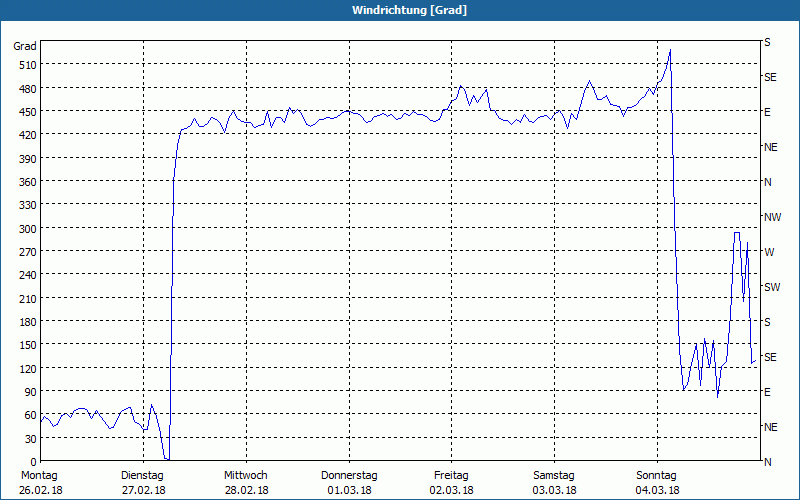Screen dimensions: 800x500
Task: Select the 450 value on the degree axis
Action: pos(28,112)
